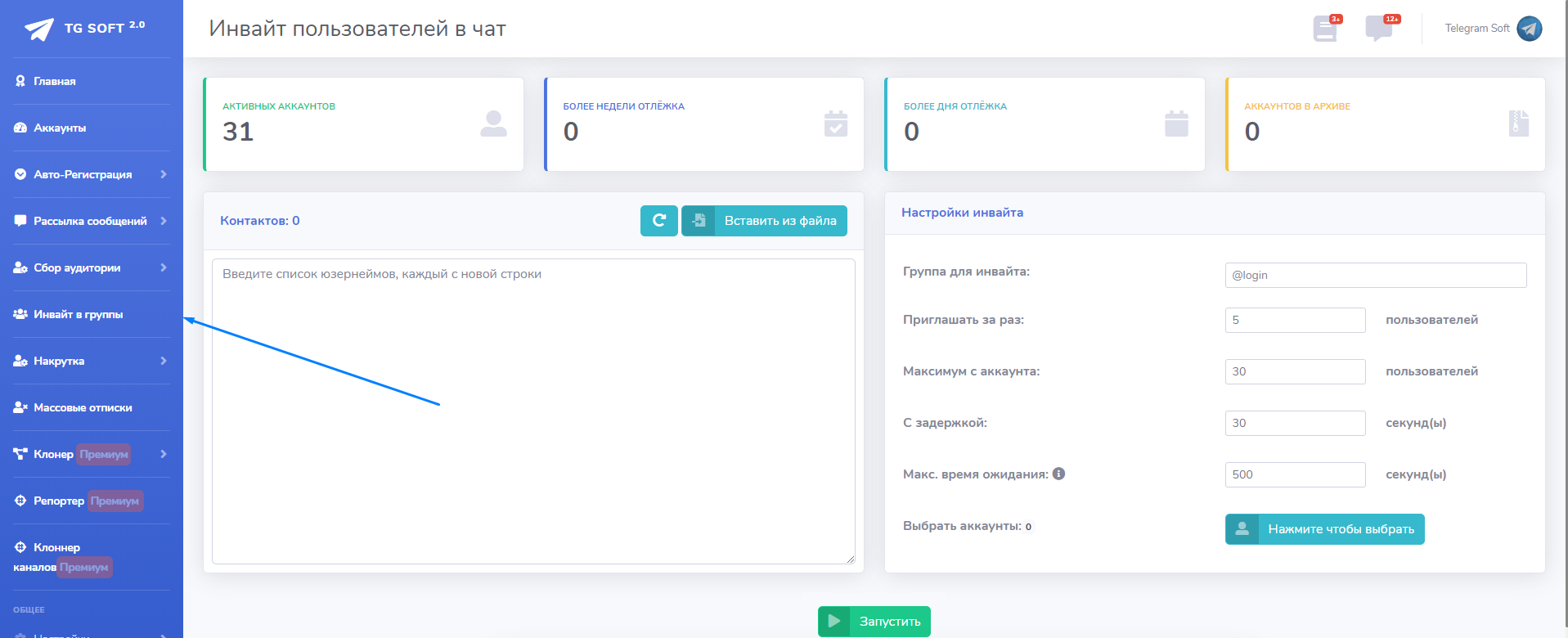Click the Рассылка сообщений chat icon
The image size is (1568, 638).
pos(20,221)
